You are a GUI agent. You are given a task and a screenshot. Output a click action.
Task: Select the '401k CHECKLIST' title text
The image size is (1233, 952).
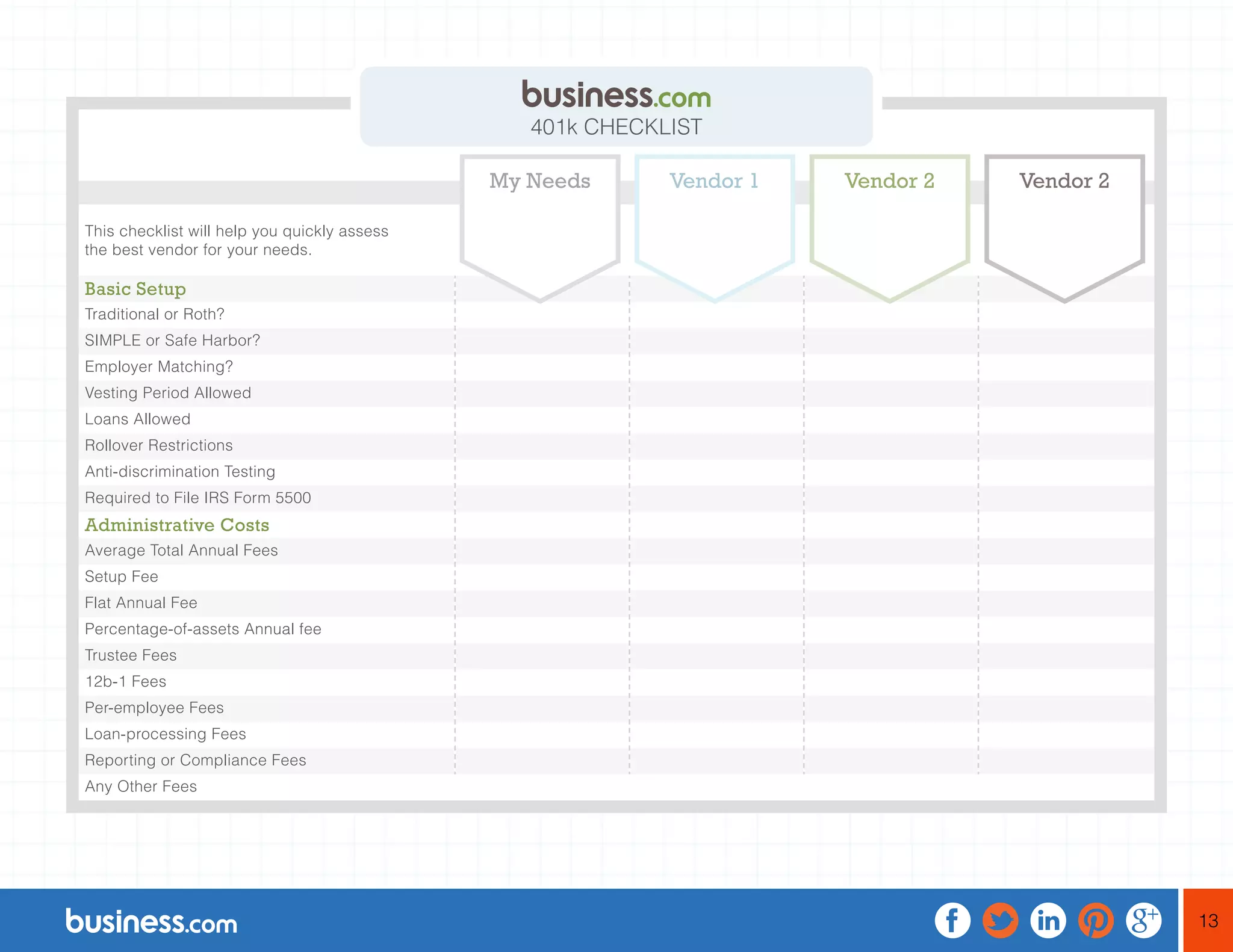click(x=616, y=127)
